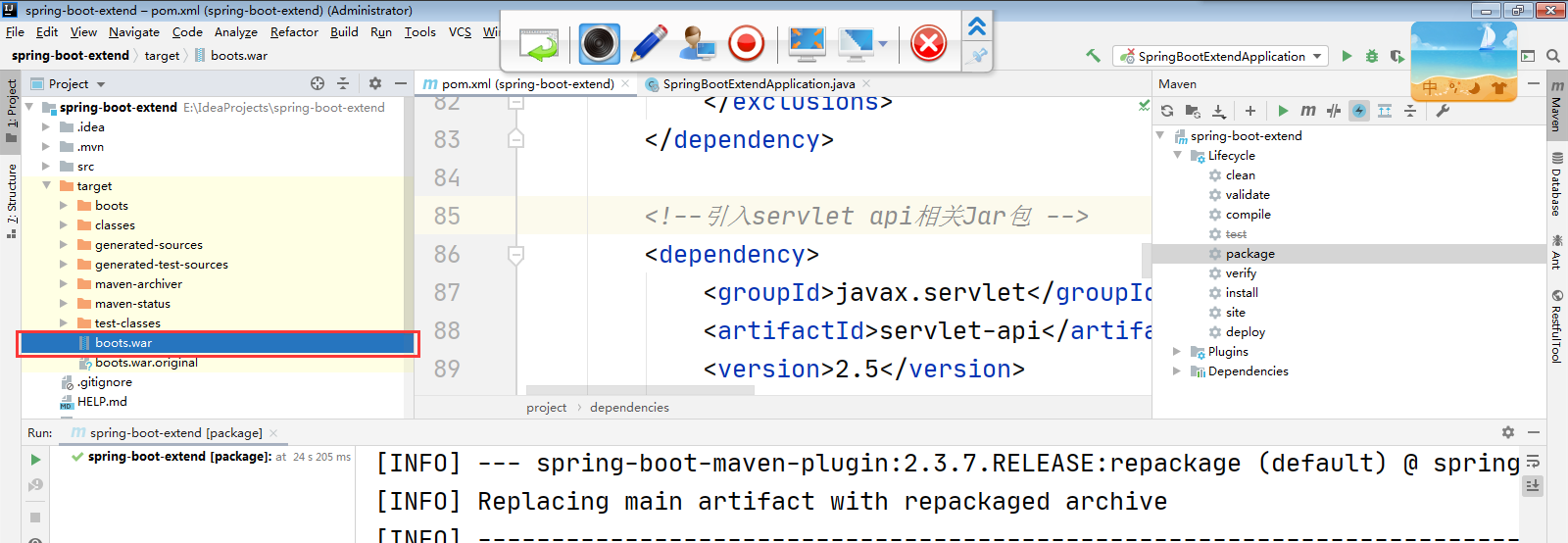Switch to SpringBootExtendApplication.java tab
The image size is (1568, 543).
(758, 84)
